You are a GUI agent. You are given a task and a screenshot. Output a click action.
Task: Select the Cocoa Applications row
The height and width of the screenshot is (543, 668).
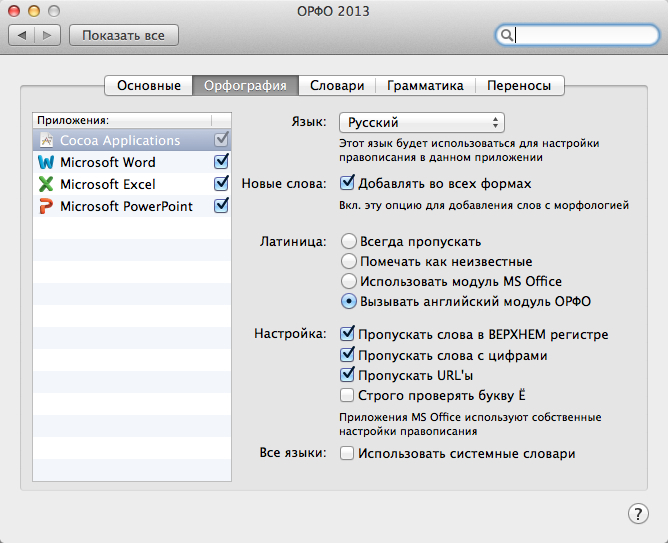(x=132, y=140)
